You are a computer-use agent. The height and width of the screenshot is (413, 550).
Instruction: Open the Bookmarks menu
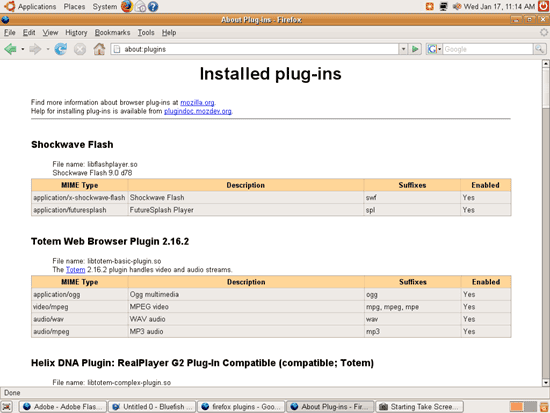pos(112,33)
